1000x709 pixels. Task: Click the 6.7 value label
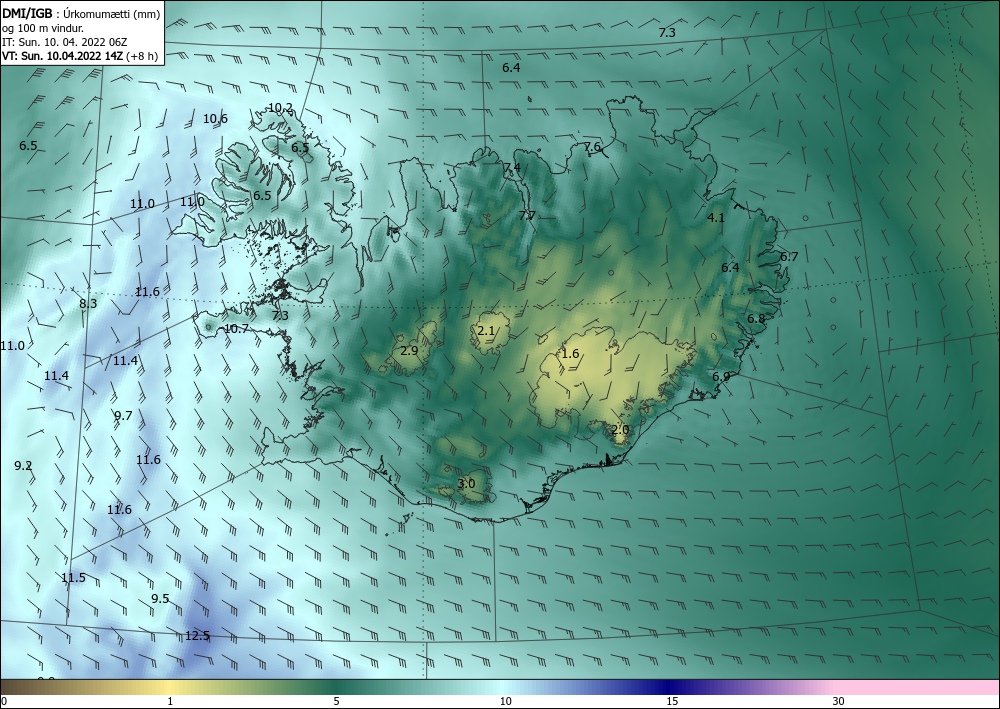click(x=789, y=257)
